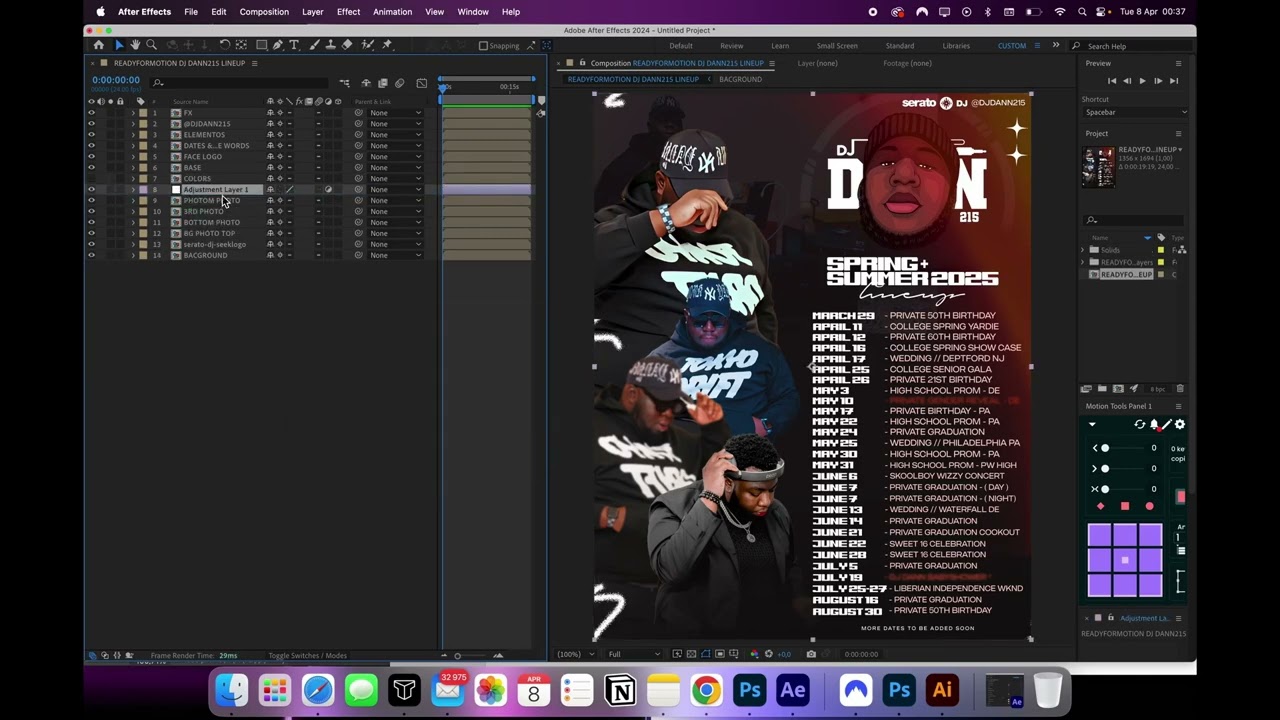The height and width of the screenshot is (720, 1280).
Task: Open the Layer menu
Action: pos(313,12)
